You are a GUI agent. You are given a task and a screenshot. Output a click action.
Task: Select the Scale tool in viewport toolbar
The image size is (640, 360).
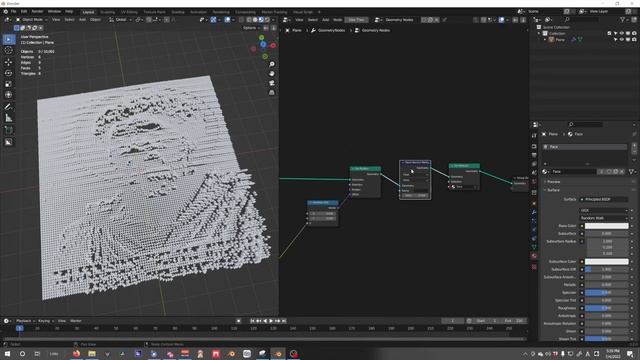(9, 84)
